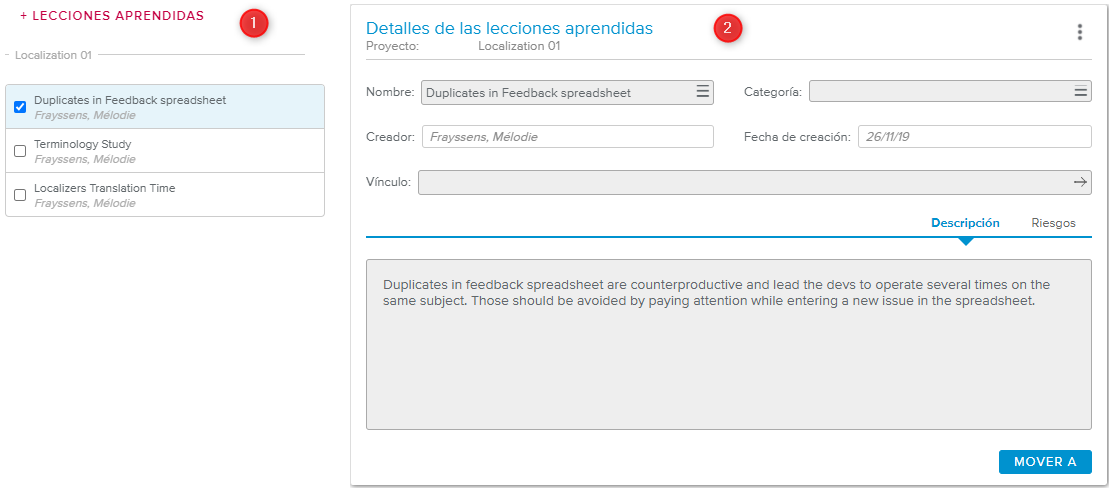Click into the Vínculo link field
Screen dimensions: 1109x488
(740, 182)
